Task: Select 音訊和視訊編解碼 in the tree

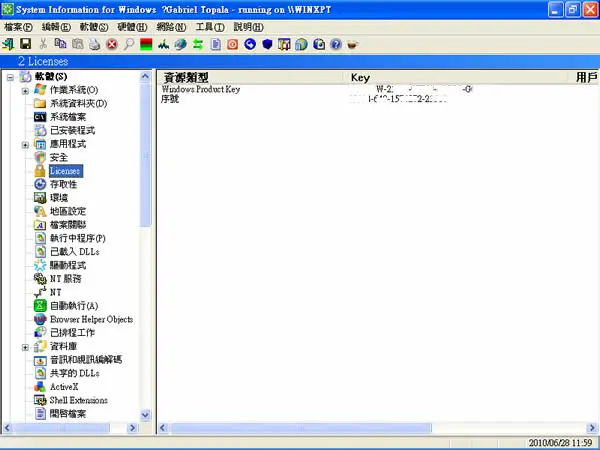Action: (x=86, y=360)
